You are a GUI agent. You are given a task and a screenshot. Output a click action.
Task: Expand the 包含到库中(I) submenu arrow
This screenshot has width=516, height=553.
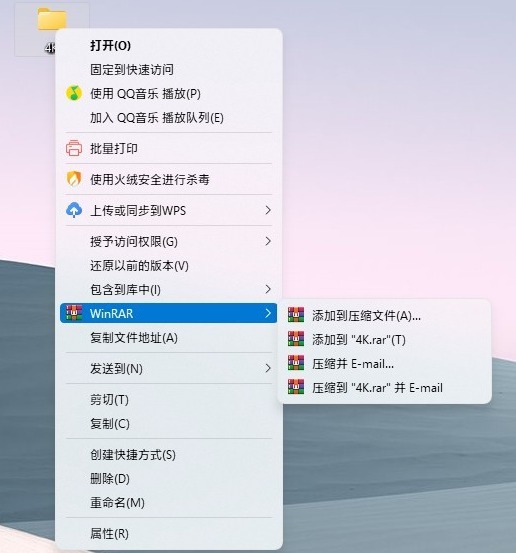(268, 289)
